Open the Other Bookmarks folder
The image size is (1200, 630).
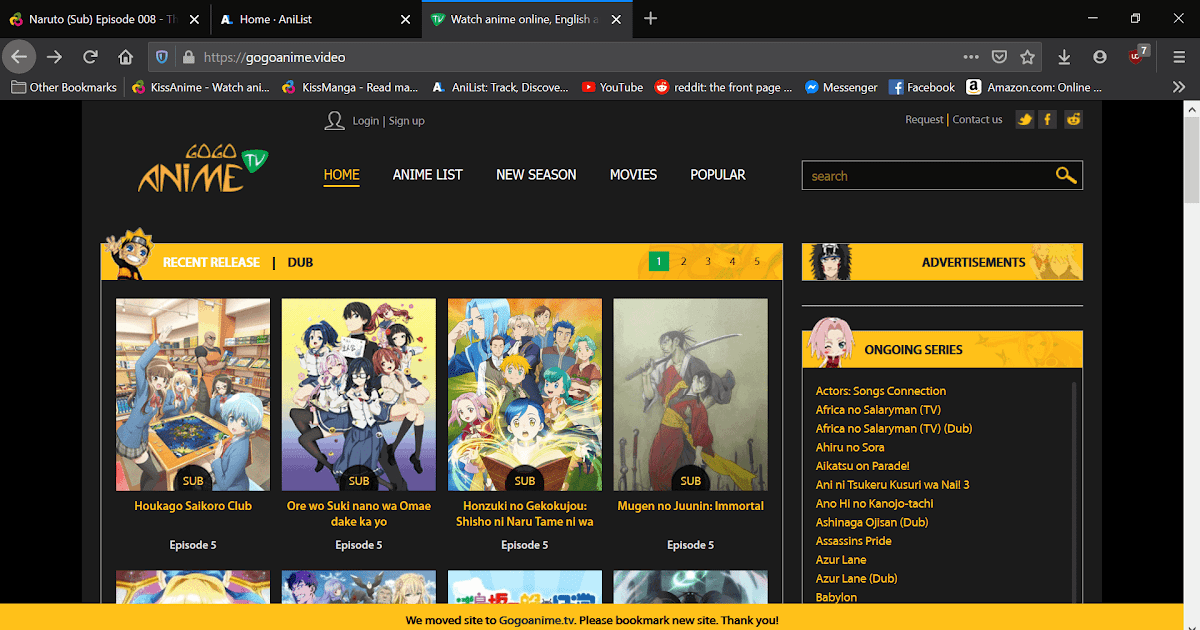coord(64,87)
